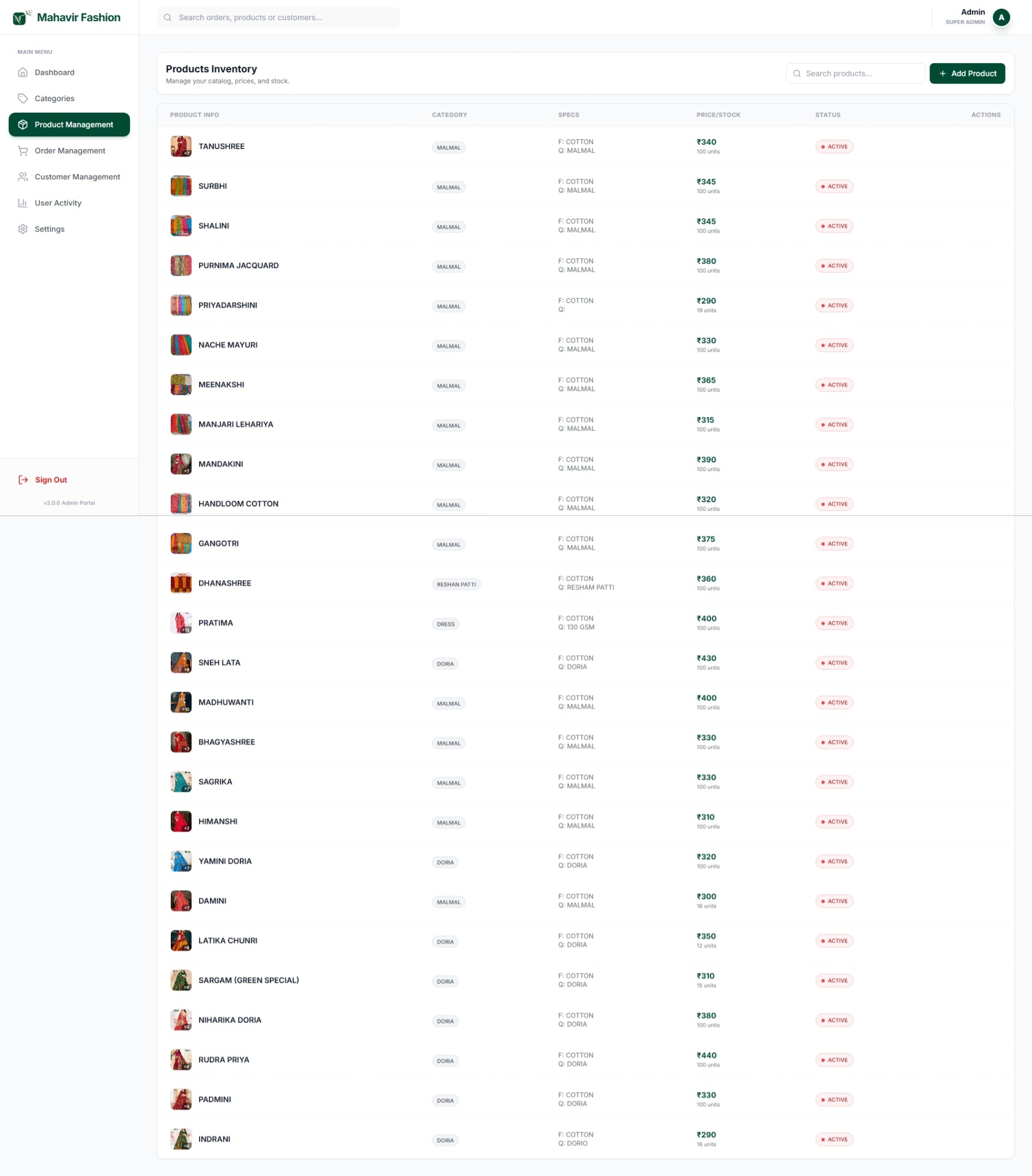This screenshot has height=1176, width=1032.
Task: Click the DORIA category tag for INDRANI
Action: 445,1140
